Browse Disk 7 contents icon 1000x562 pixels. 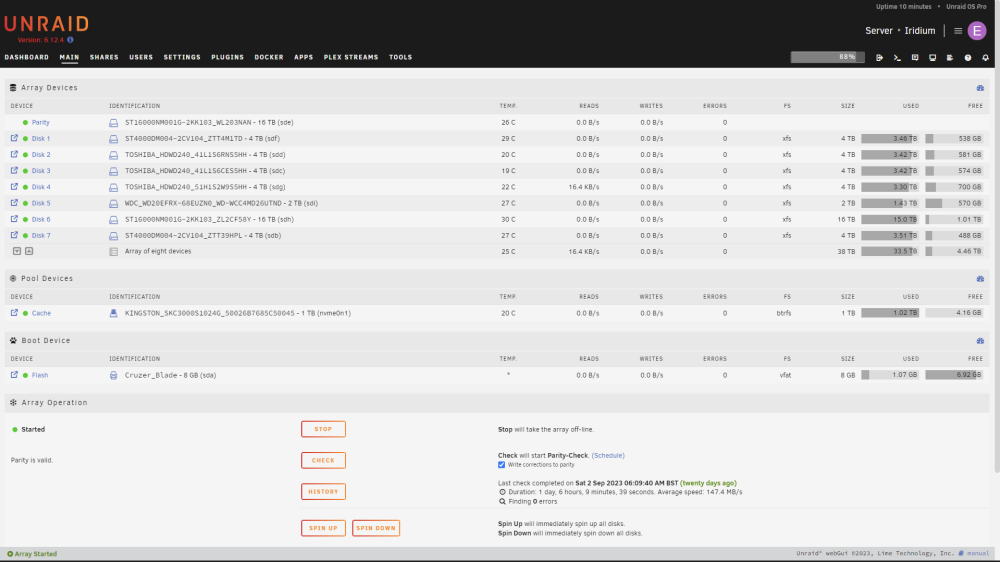pyautogui.click(x=14, y=235)
